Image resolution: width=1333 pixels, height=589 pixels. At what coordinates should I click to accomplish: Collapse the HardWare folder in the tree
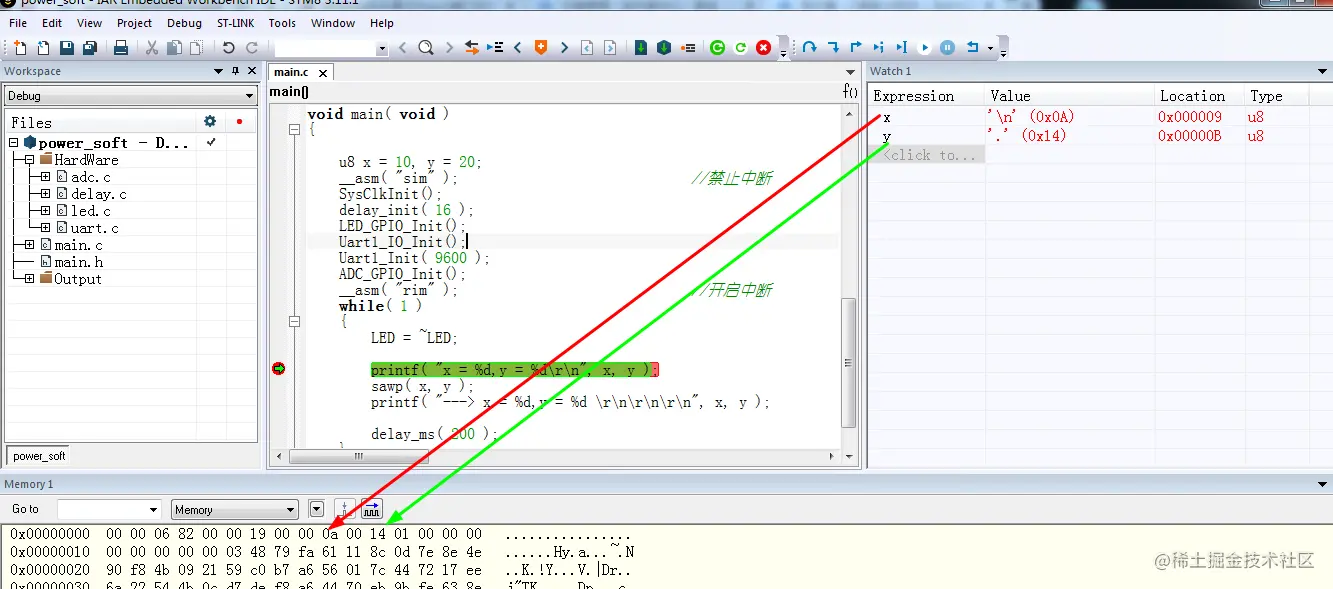[30, 160]
